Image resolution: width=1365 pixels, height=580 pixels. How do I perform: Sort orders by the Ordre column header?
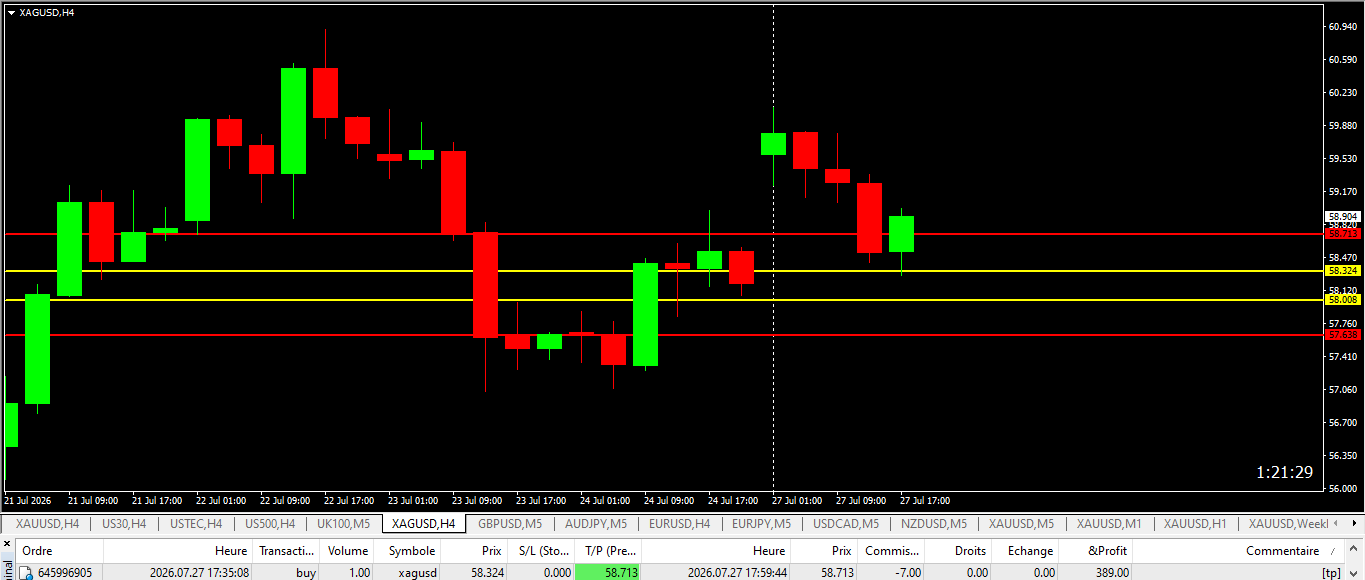pos(60,551)
